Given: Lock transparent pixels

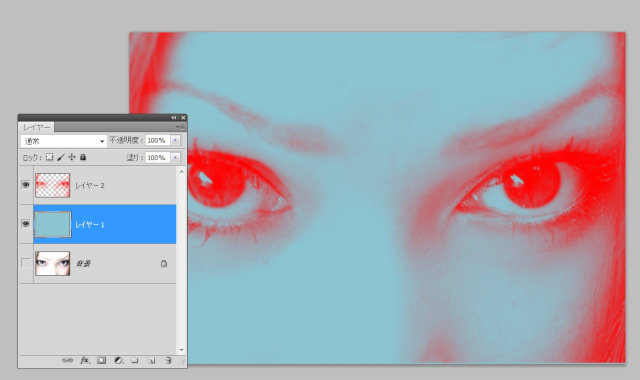Looking at the screenshot, I should coord(49,157).
